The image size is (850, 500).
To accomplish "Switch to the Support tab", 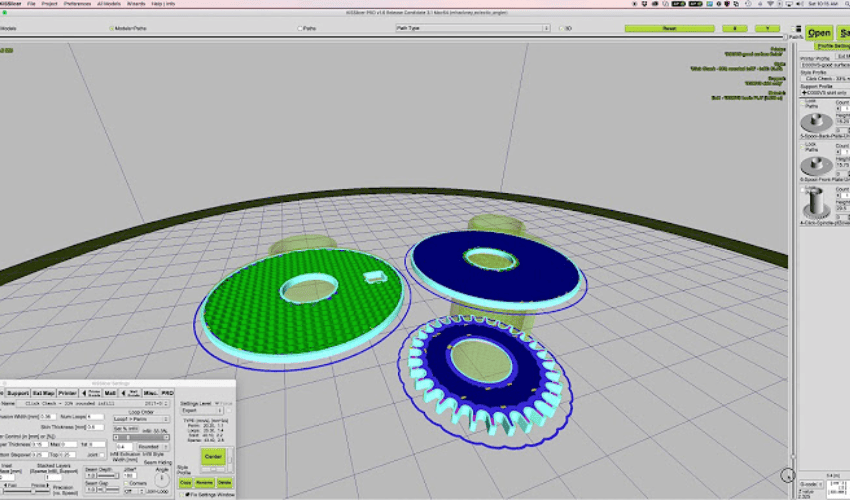I will click(18, 393).
